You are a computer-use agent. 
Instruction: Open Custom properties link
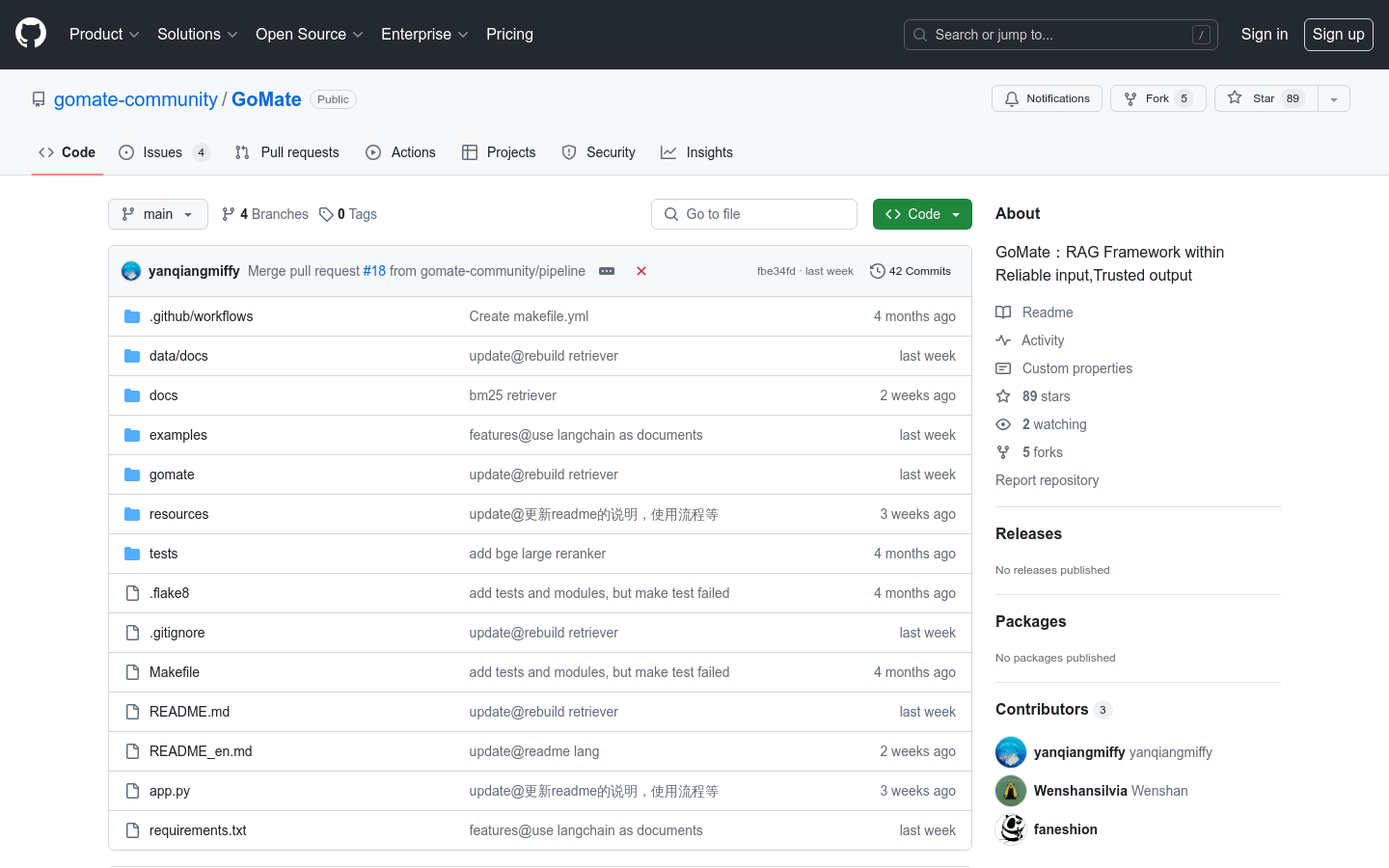point(1064,368)
